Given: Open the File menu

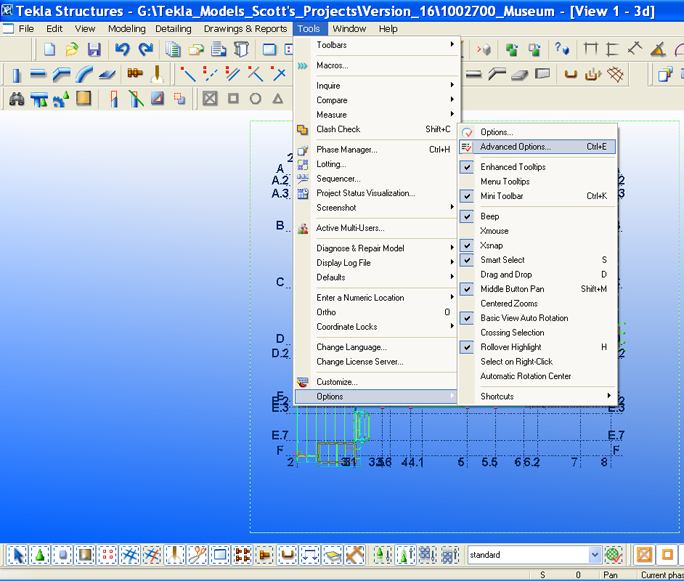Looking at the screenshot, I should coord(26,29).
